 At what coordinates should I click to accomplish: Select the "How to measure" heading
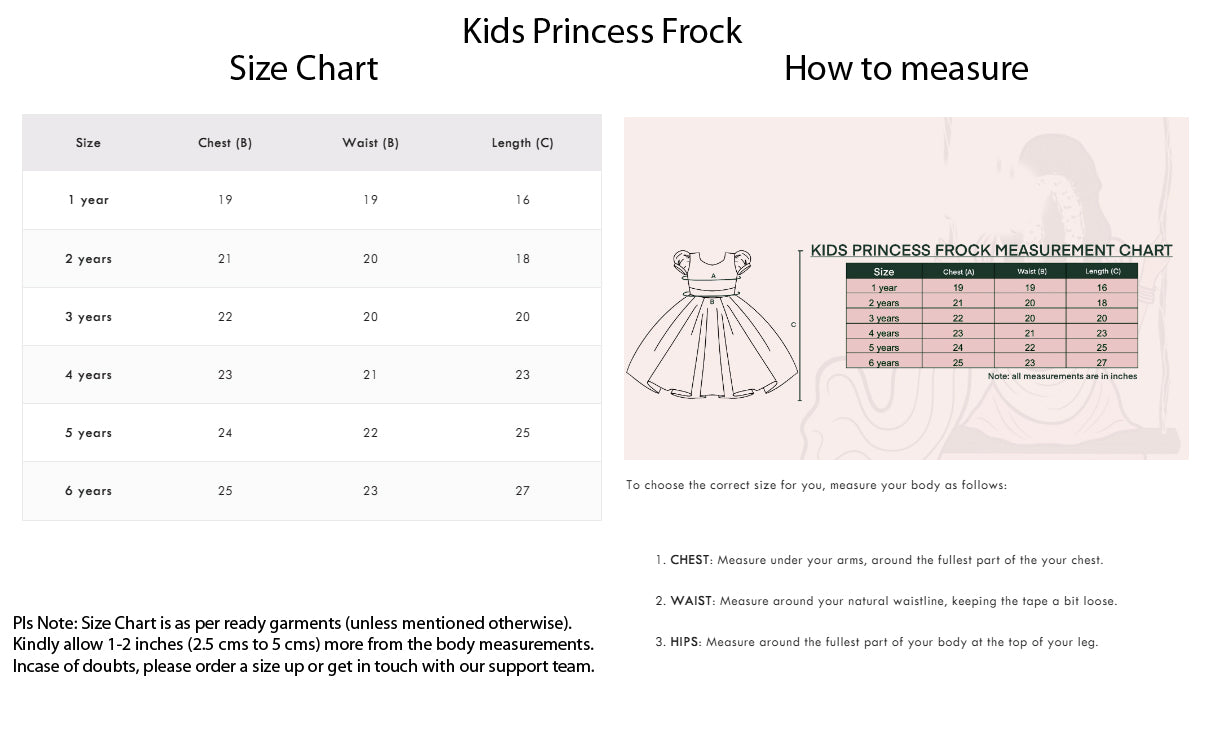(906, 68)
